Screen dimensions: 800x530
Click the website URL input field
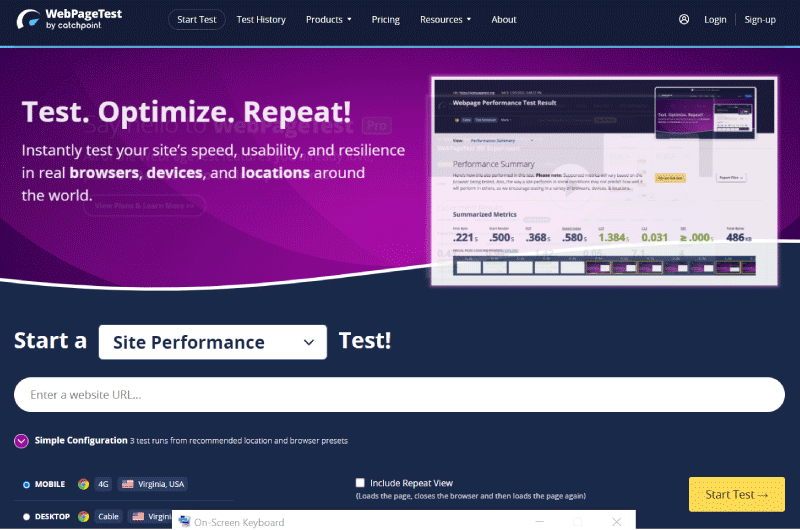pos(399,394)
